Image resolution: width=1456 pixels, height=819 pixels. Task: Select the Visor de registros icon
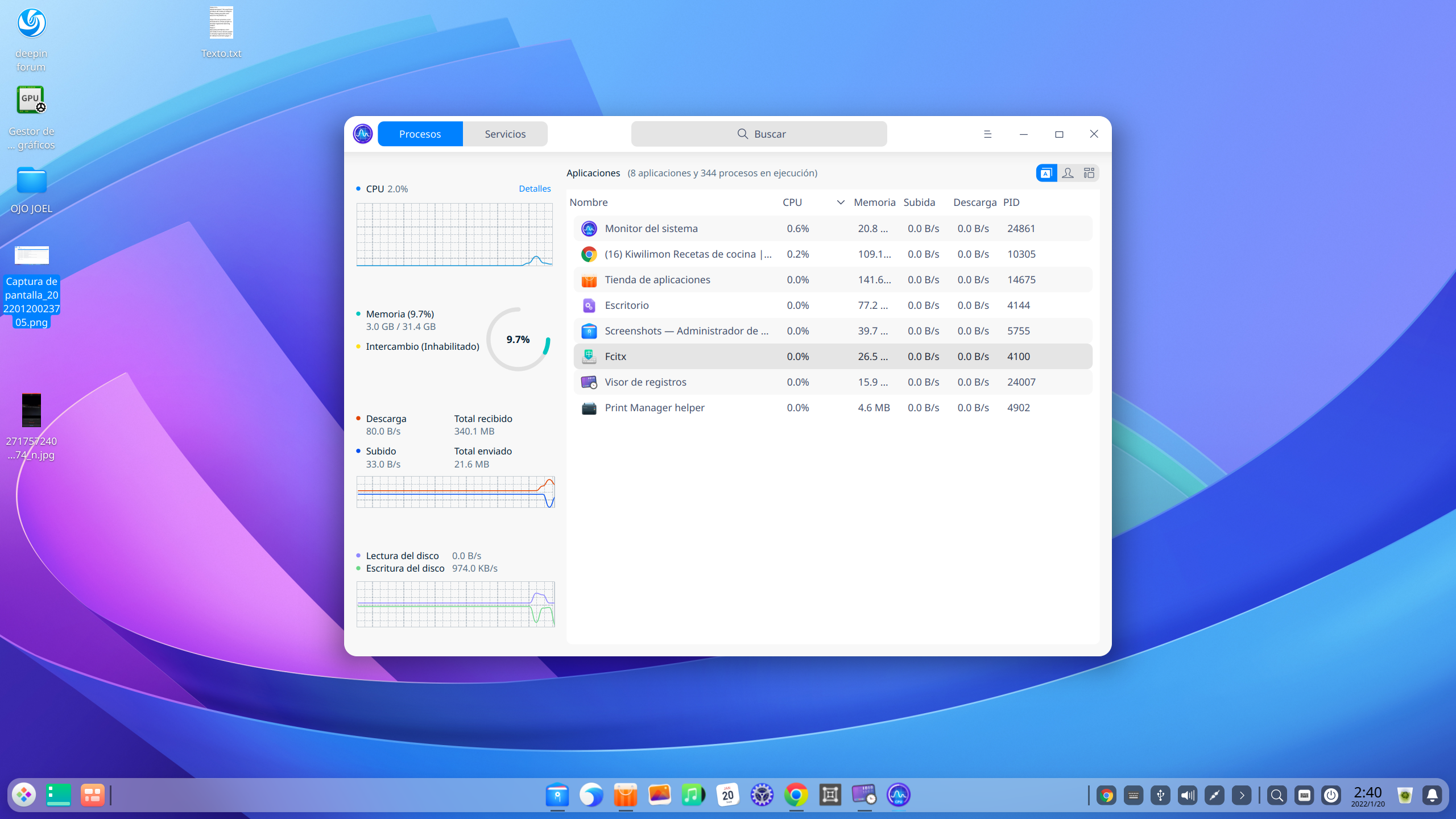coord(589,382)
